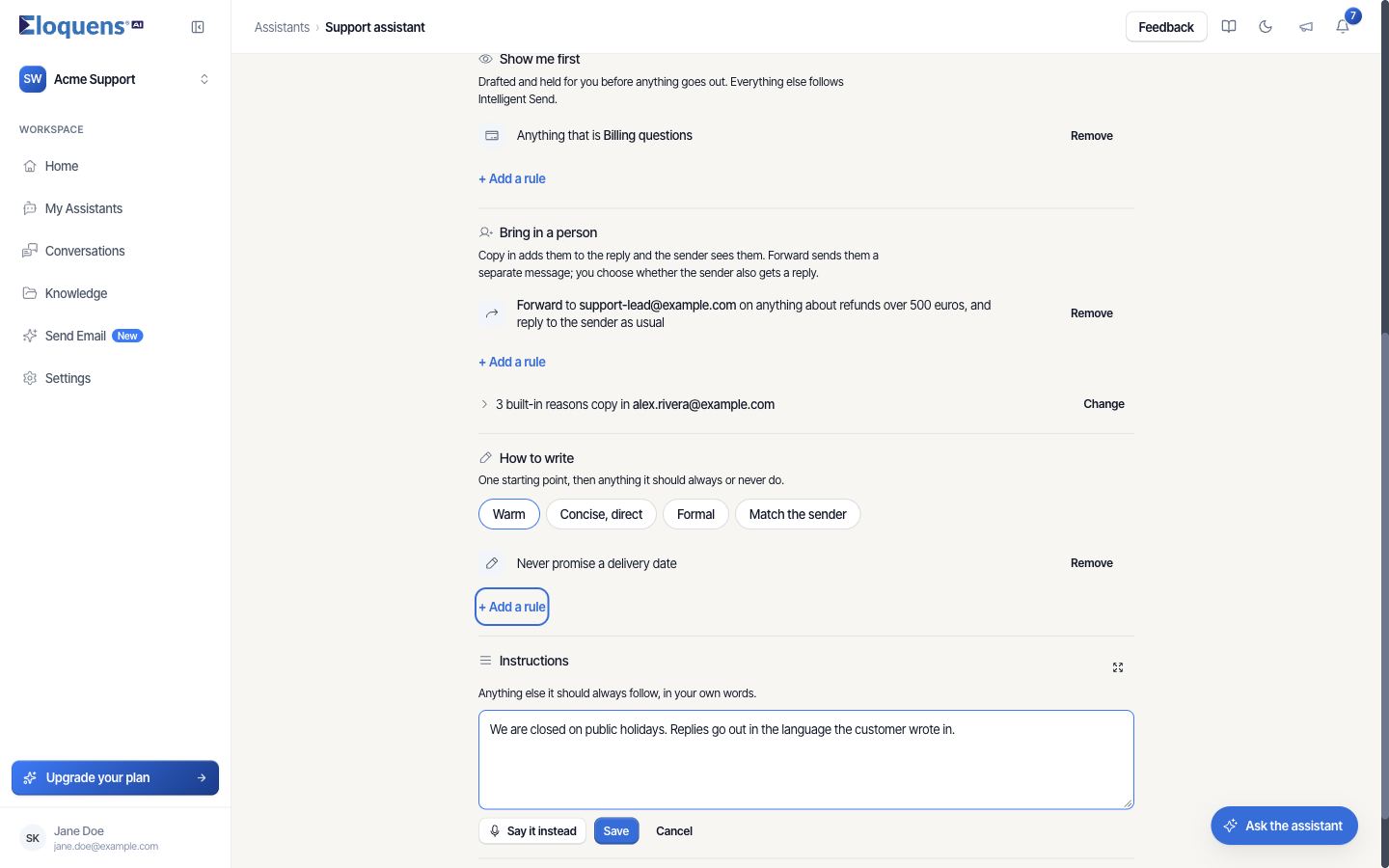Open notifications bell icon
The height and width of the screenshot is (868, 1389).
click(x=1343, y=27)
